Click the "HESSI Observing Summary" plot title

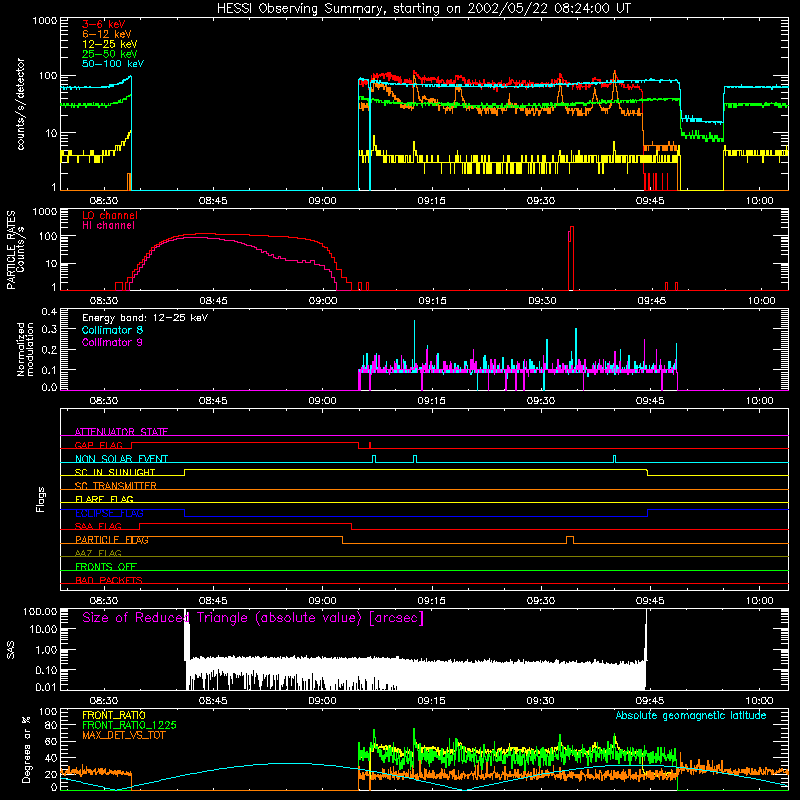(423, 9)
